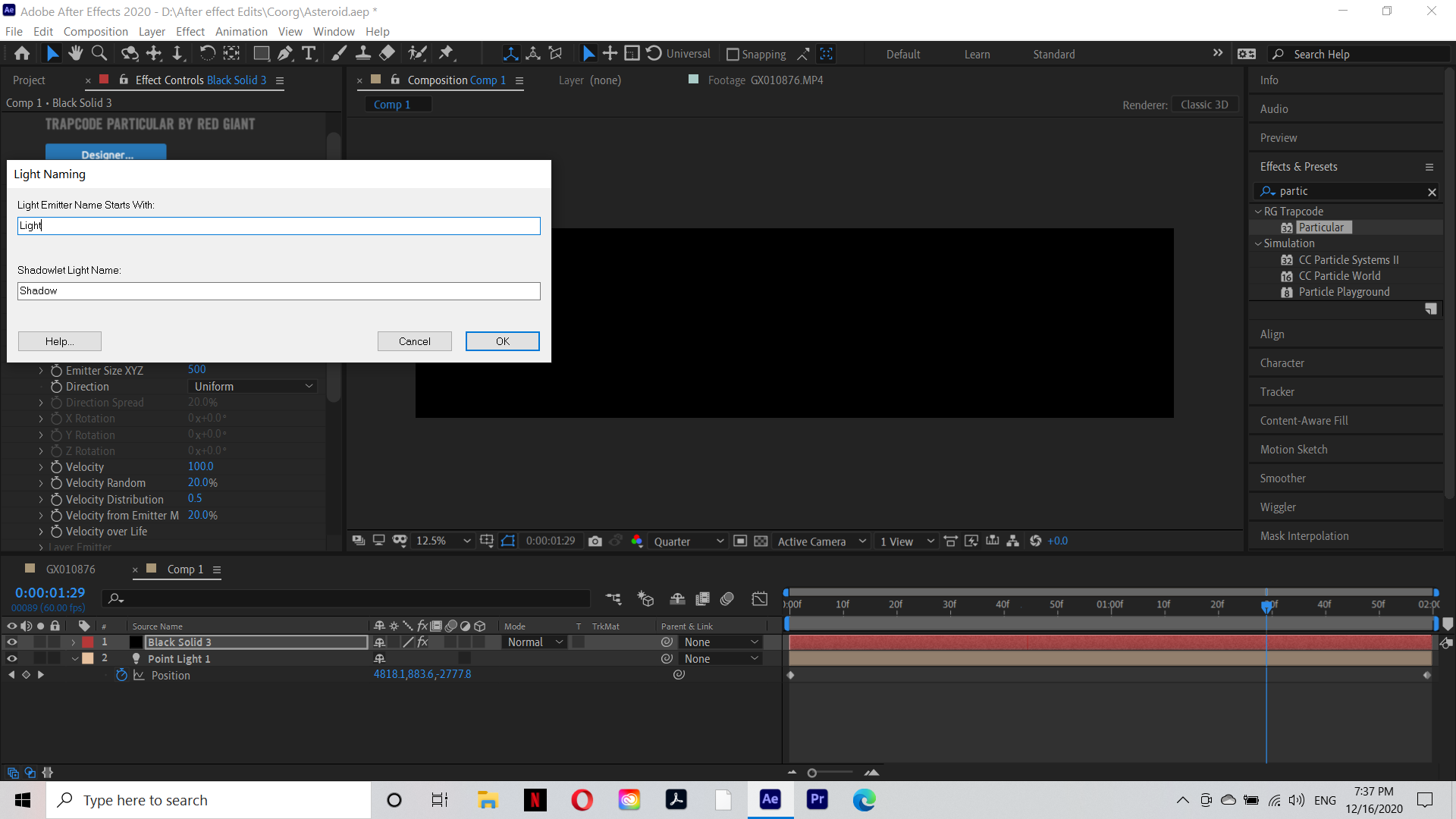This screenshot has height=819, width=1456.
Task: Toggle visibility of Point Light 1 layer
Action: point(11,659)
